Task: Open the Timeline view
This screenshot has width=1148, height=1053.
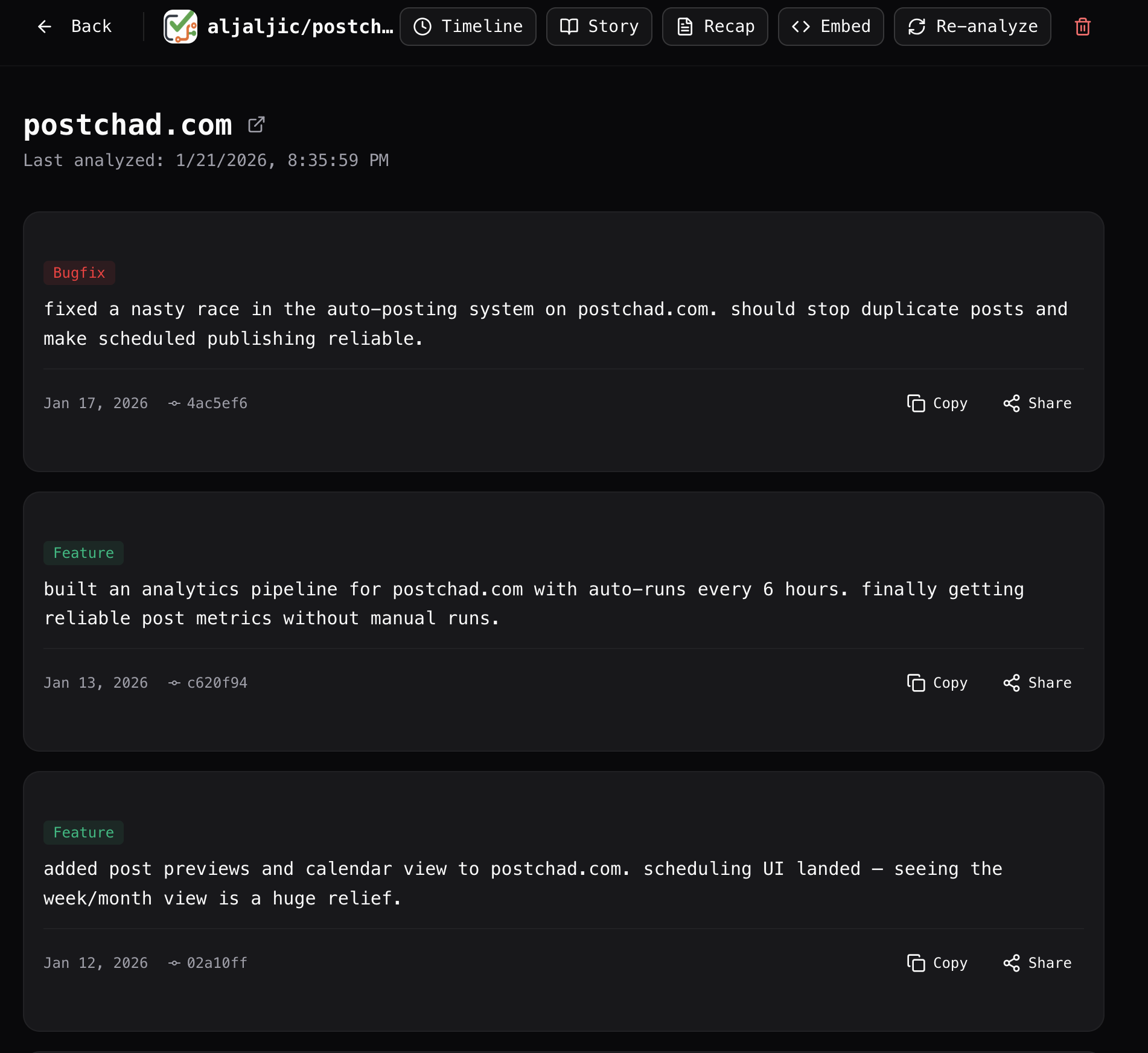Action: [468, 27]
